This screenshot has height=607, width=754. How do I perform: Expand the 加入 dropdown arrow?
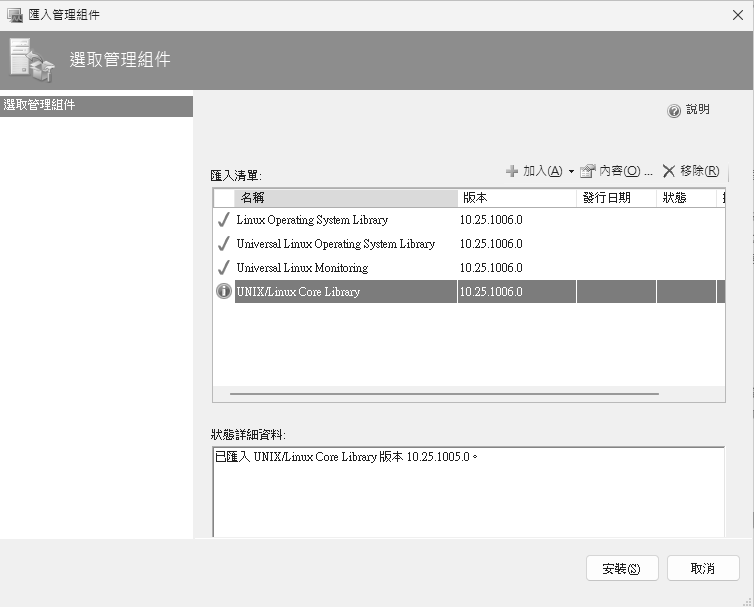point(571,171)
